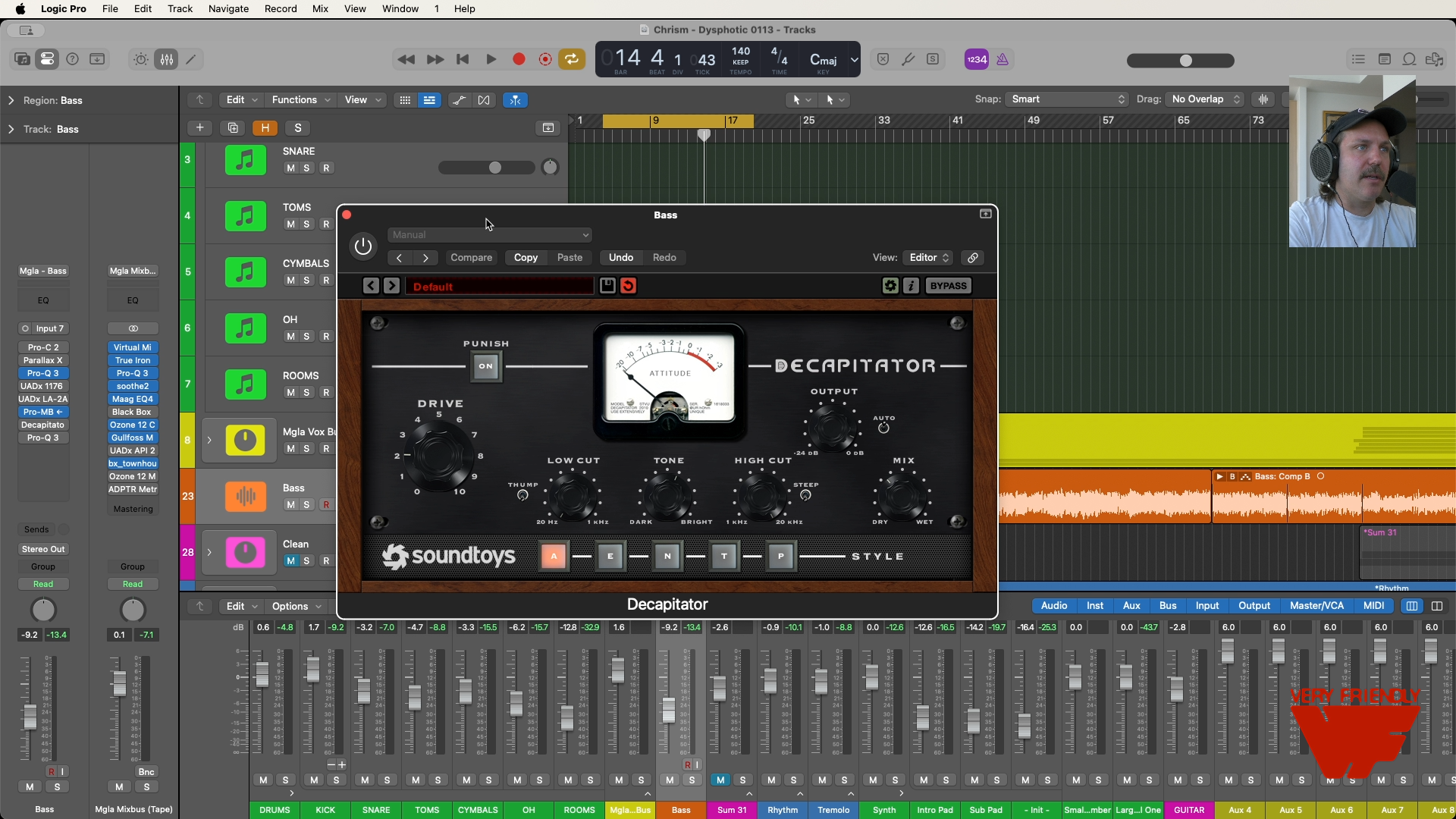Solo the Bass track in header
The width and height of the screenshot is (1456, 819).
coord(306,505)
